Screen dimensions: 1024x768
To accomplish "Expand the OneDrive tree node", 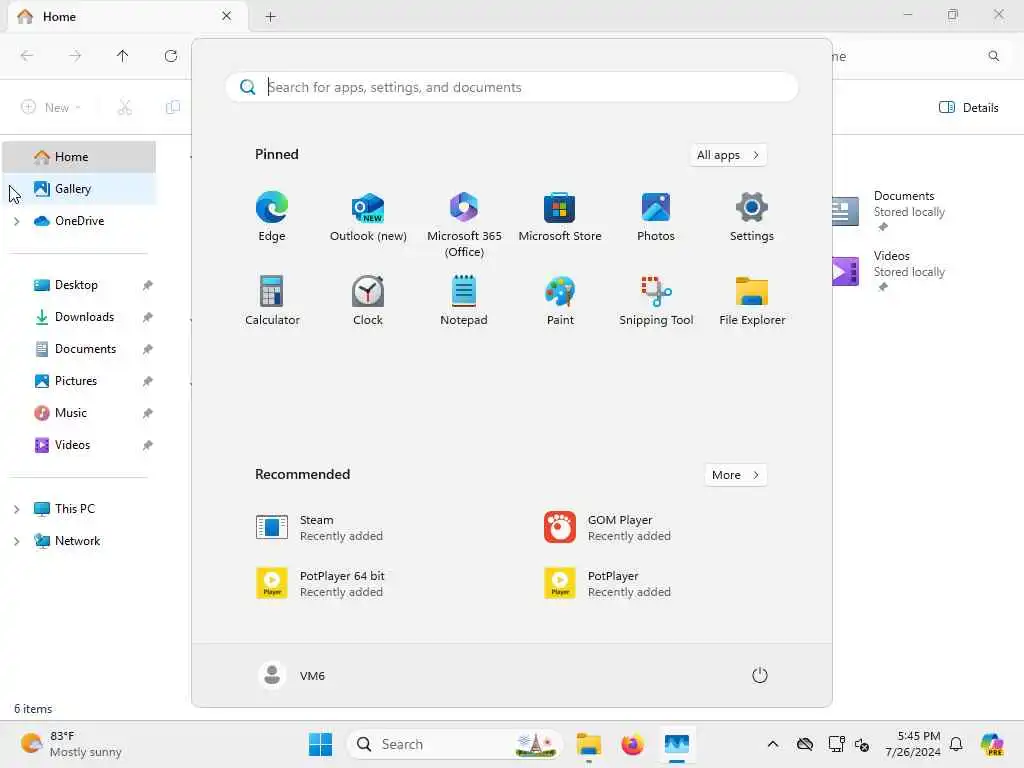I will click(16, 221).
